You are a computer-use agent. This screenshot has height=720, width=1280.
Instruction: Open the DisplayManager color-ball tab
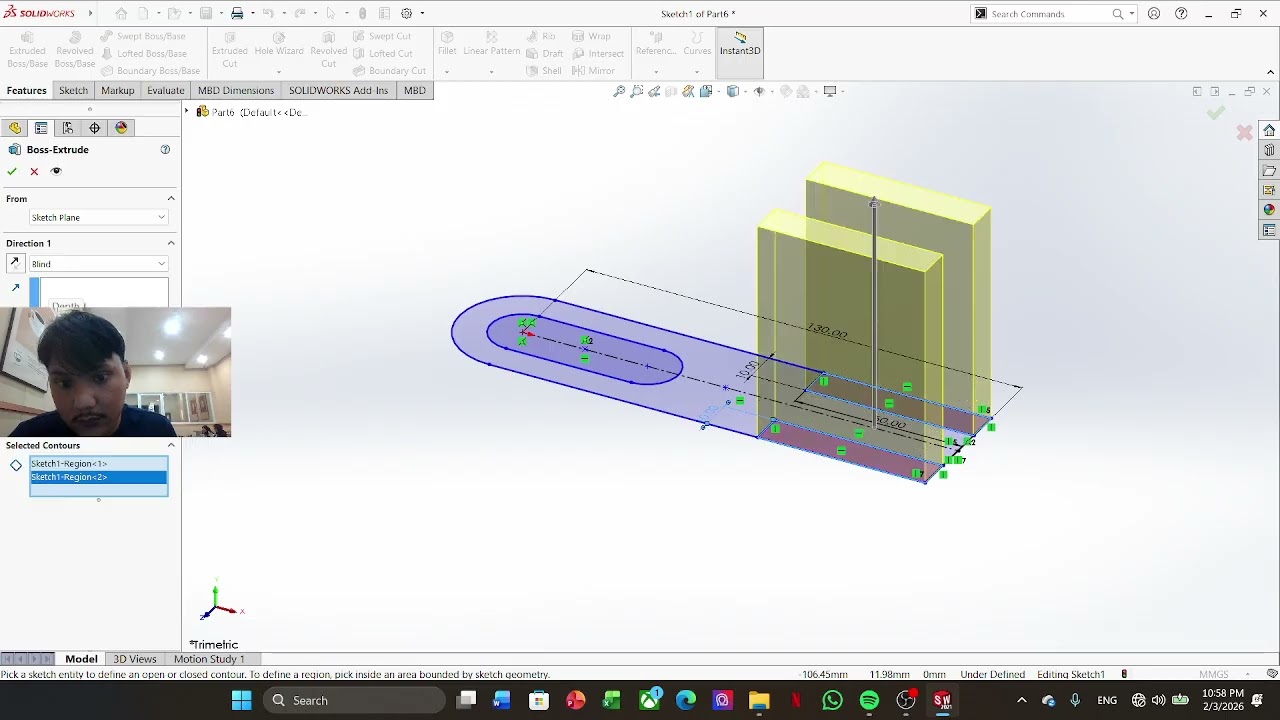(x=122, y=128)
